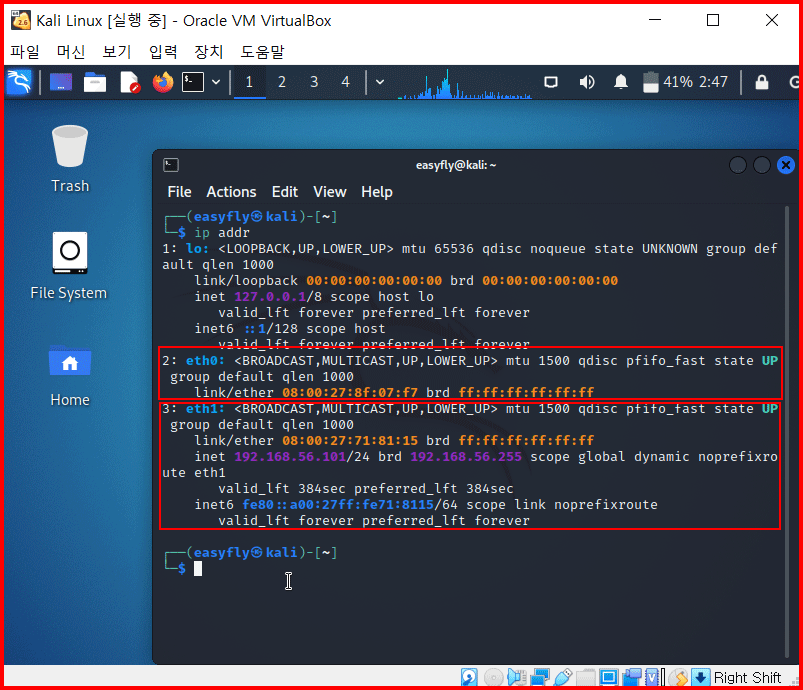The height and width of the screenshot is (690, 803).
Task: Open the terminal Edit menu
Action: click(x=285, y=192)
